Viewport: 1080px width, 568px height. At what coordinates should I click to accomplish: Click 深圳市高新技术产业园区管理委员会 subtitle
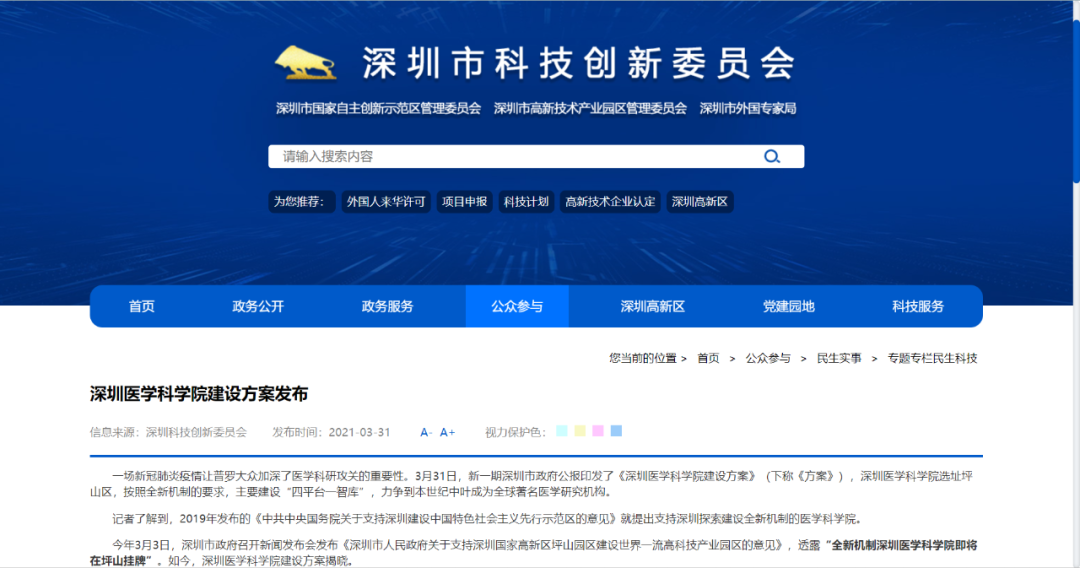coord(590,108)
